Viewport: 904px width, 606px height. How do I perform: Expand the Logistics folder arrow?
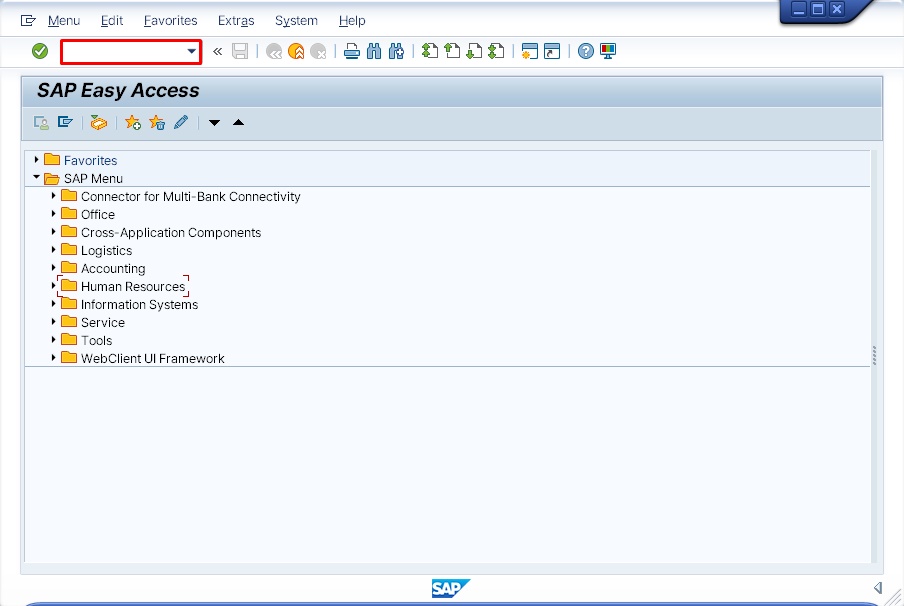pyautogui.click(x=53, y=250)
